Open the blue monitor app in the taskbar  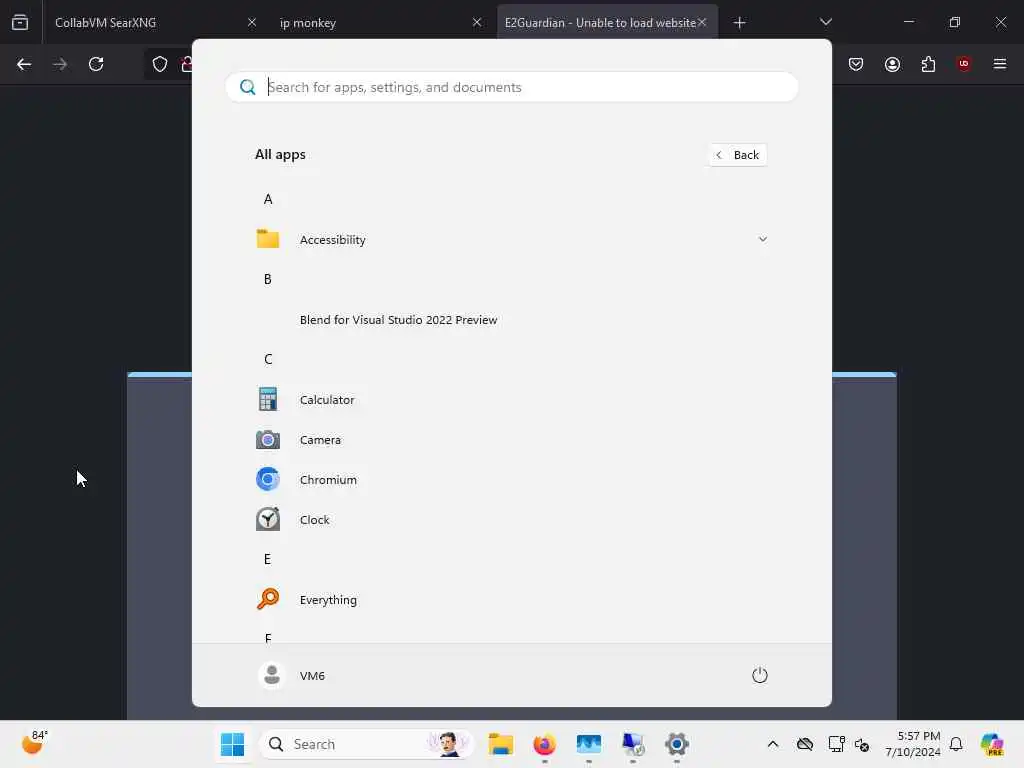click(x=588, y=744)
